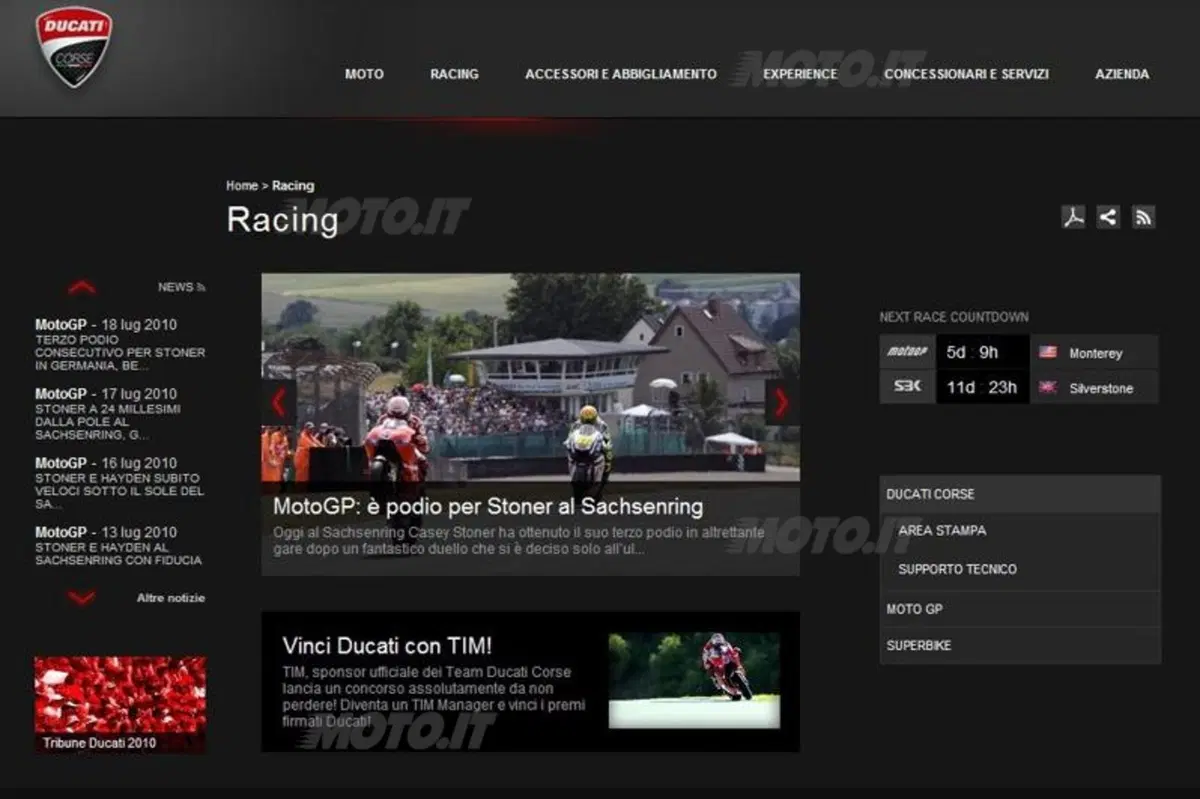Screen dimensions: 1200x799
Task: Open the PDF export icon
Action: 1074,217
